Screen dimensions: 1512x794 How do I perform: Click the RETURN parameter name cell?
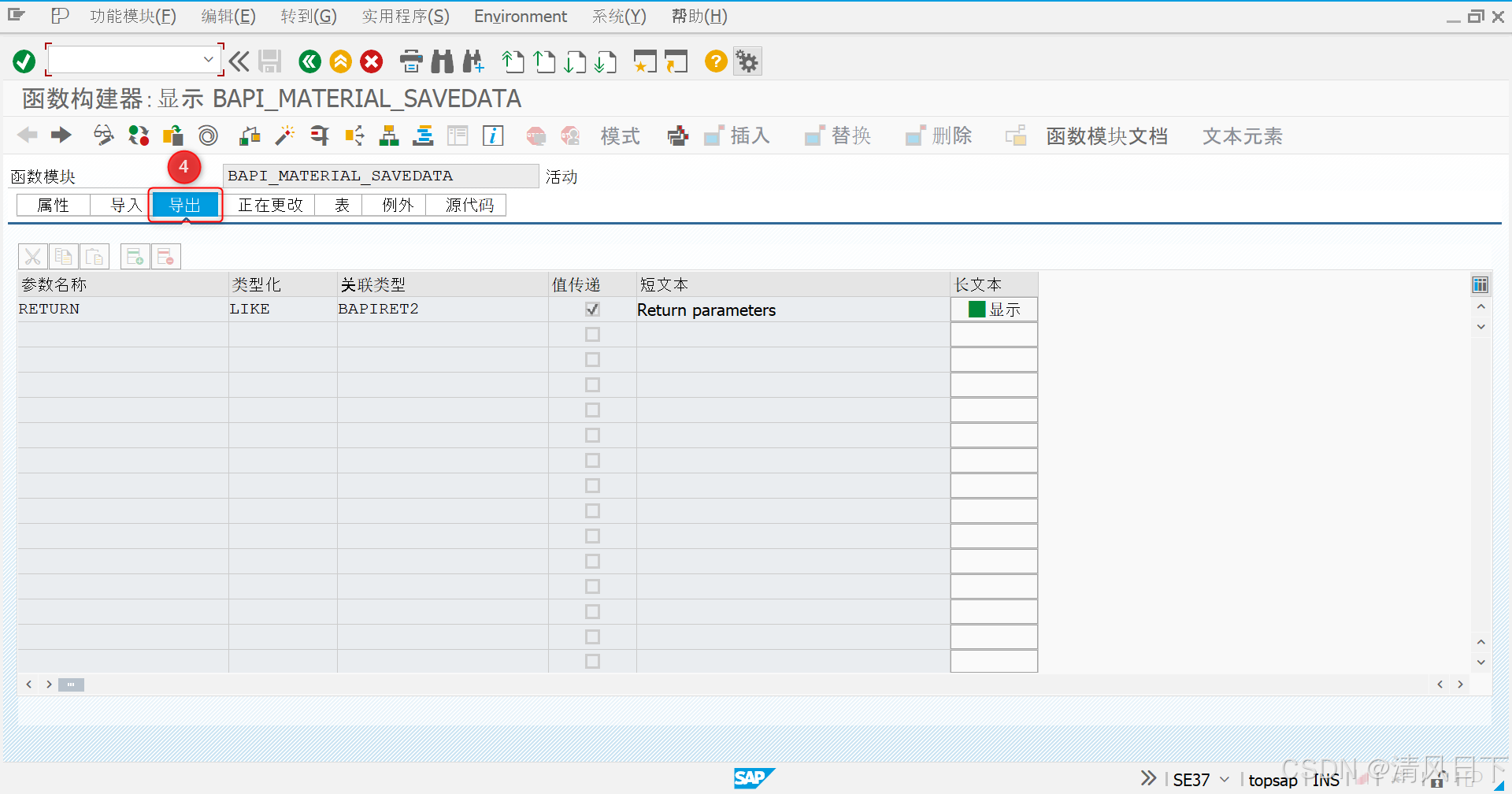point(123,310)
